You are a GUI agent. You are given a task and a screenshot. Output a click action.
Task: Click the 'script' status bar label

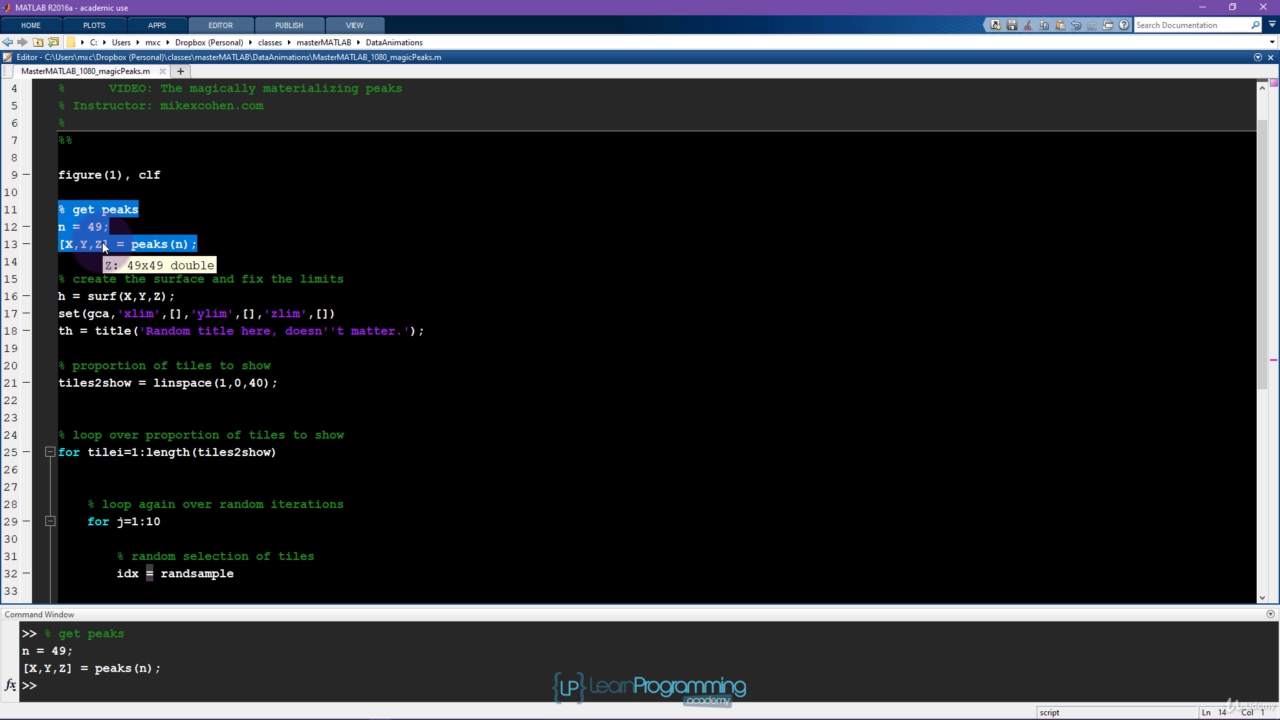coord(1049,712)
